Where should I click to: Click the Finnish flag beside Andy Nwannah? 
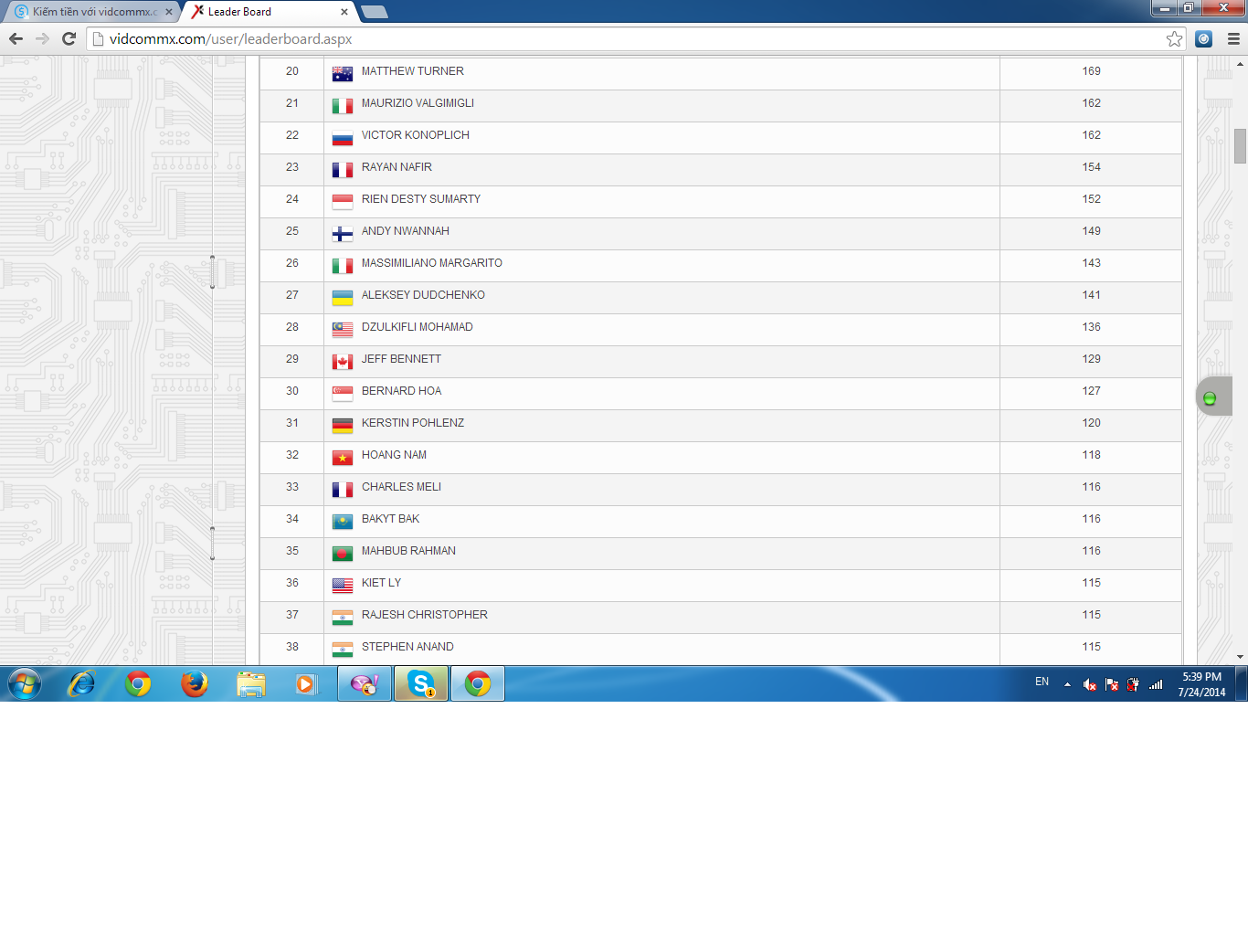[343, 234]
